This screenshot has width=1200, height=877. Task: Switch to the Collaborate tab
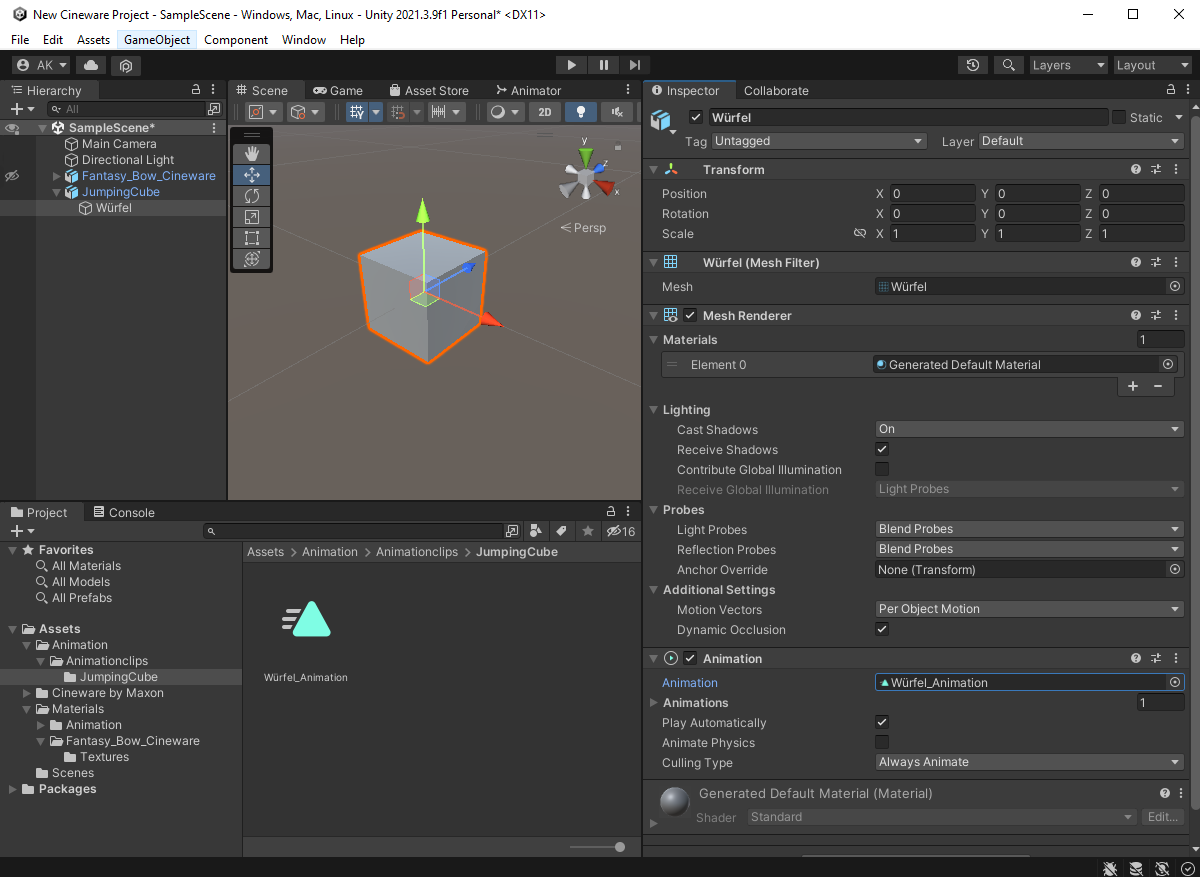point(776,90)
